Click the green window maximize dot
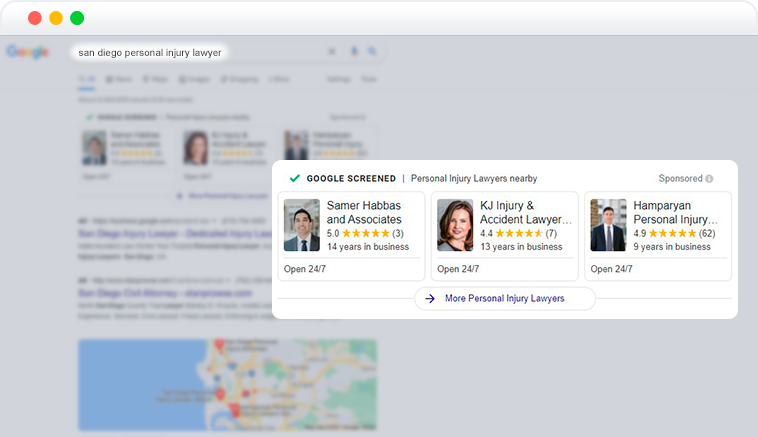Viewport: 758px width, 437px height. (x=77, y=18)
